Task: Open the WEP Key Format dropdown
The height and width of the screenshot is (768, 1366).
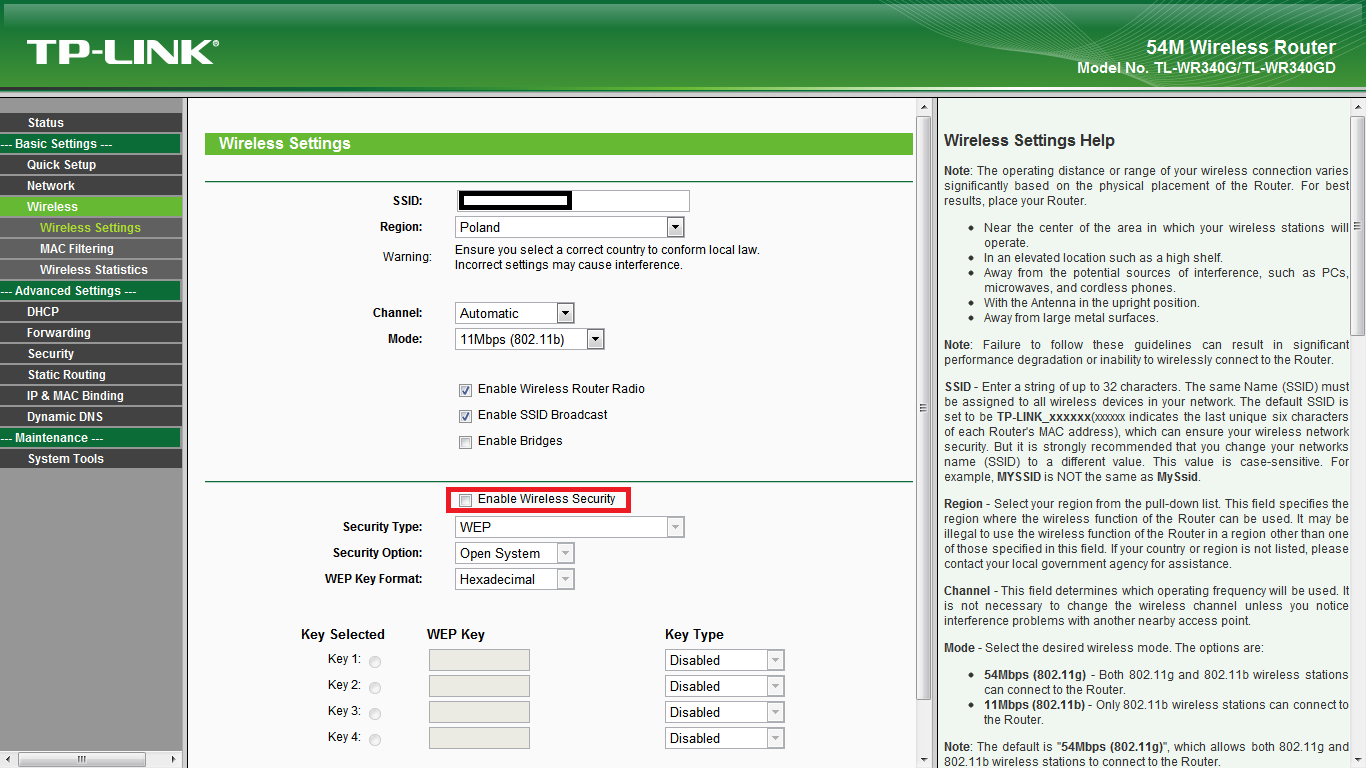Action: pos(515,579)
